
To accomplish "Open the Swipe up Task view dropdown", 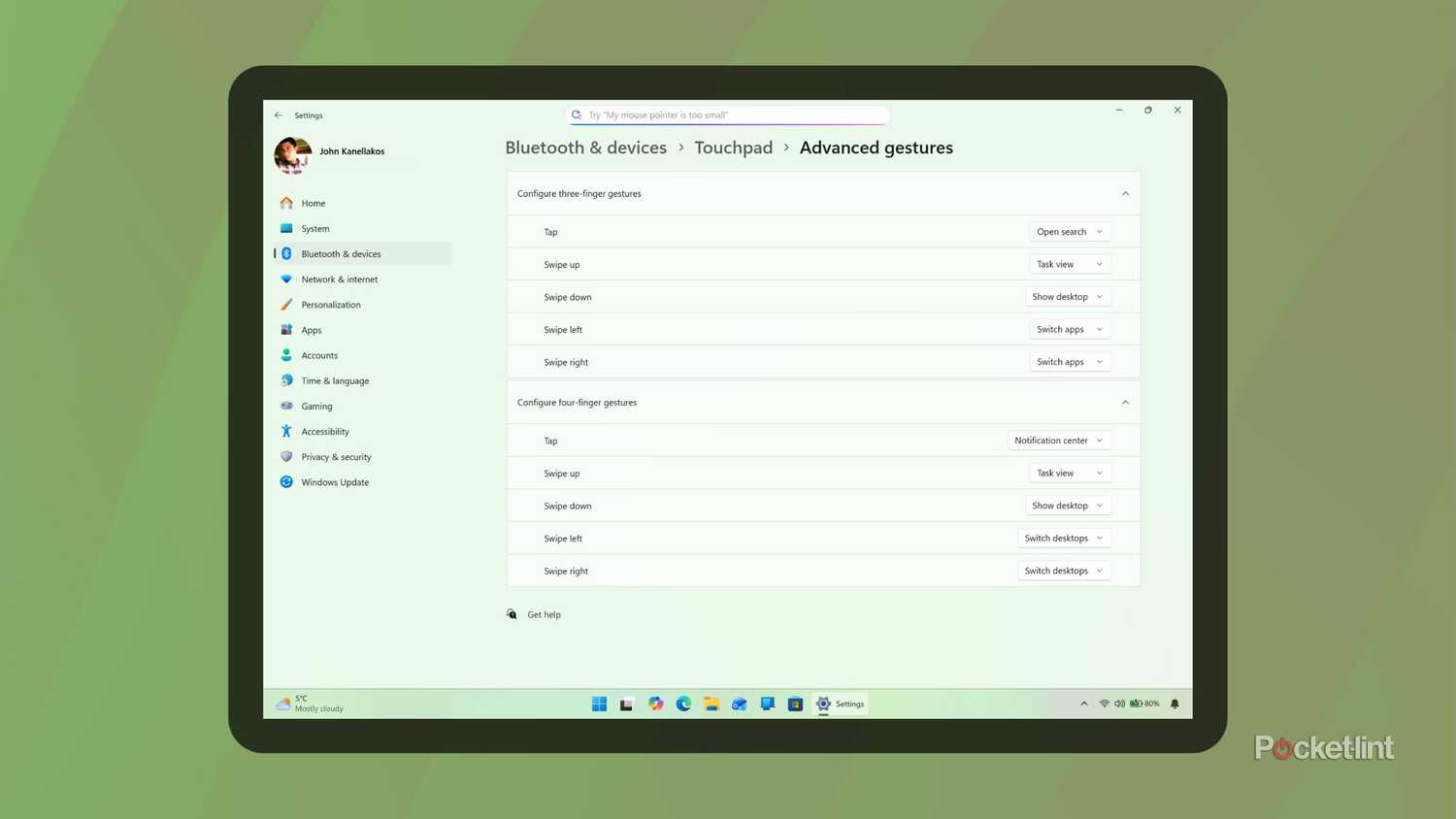I will coord(1069,263).
